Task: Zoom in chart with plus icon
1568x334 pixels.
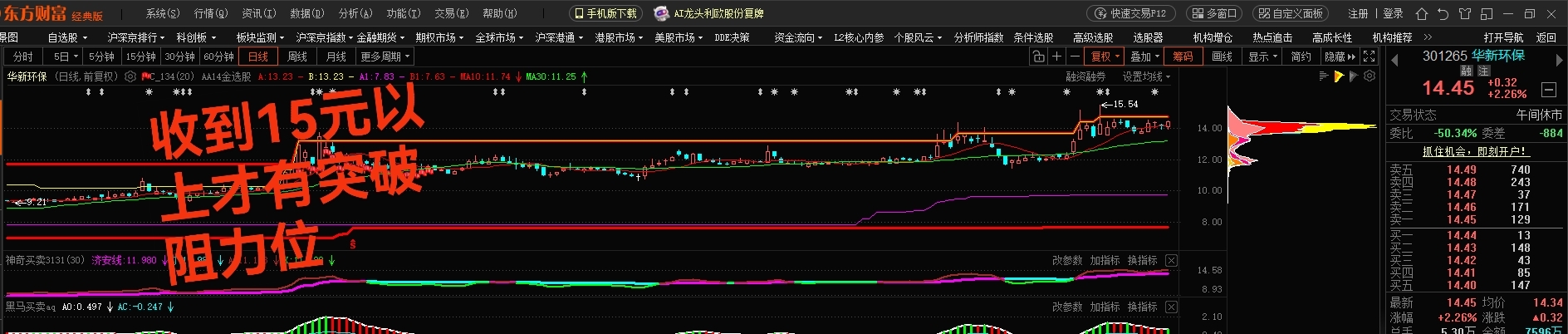Action: coord(1056,56)
